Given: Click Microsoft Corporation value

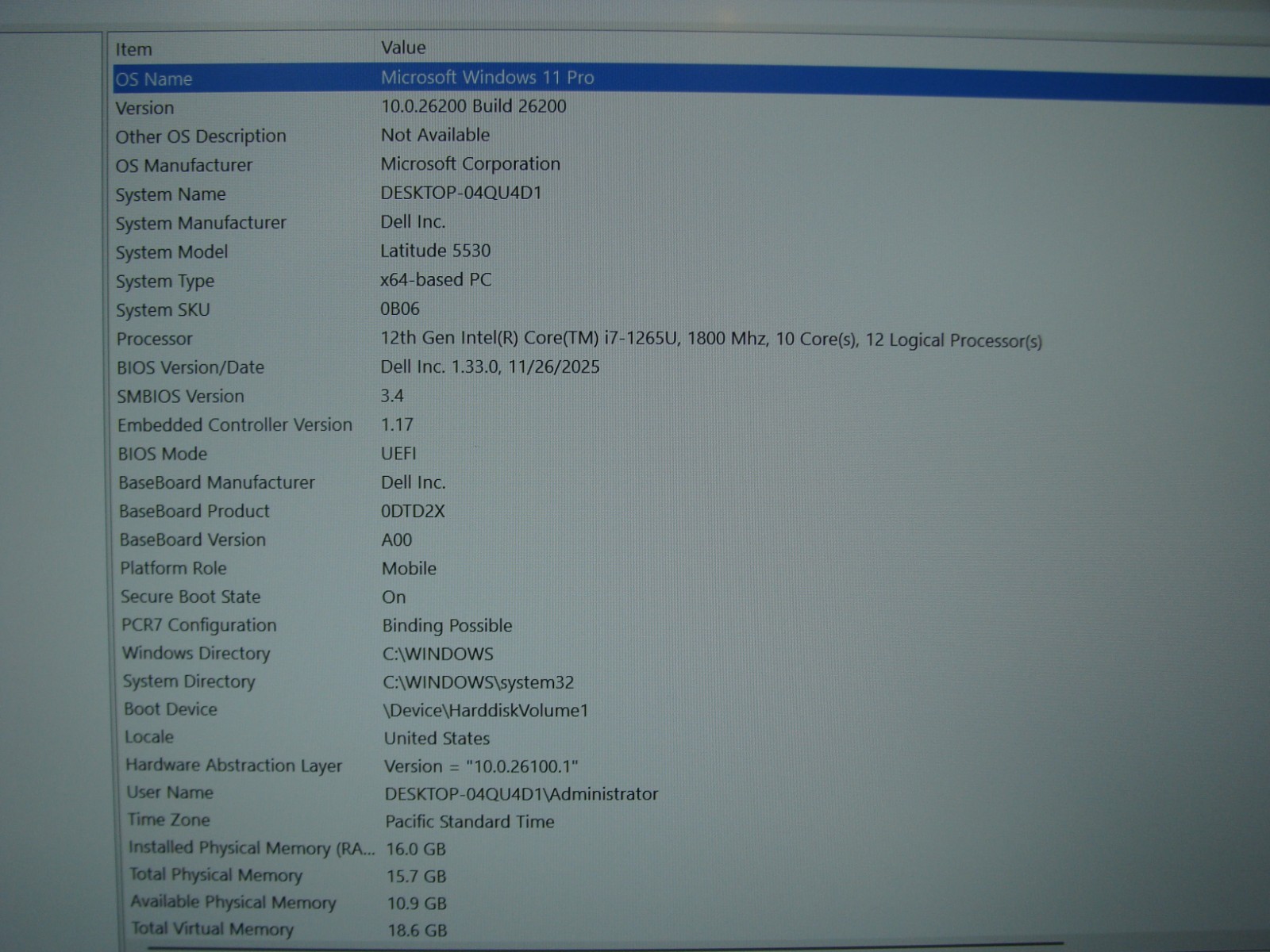Looking at the screenshot, I should point(471,164).
